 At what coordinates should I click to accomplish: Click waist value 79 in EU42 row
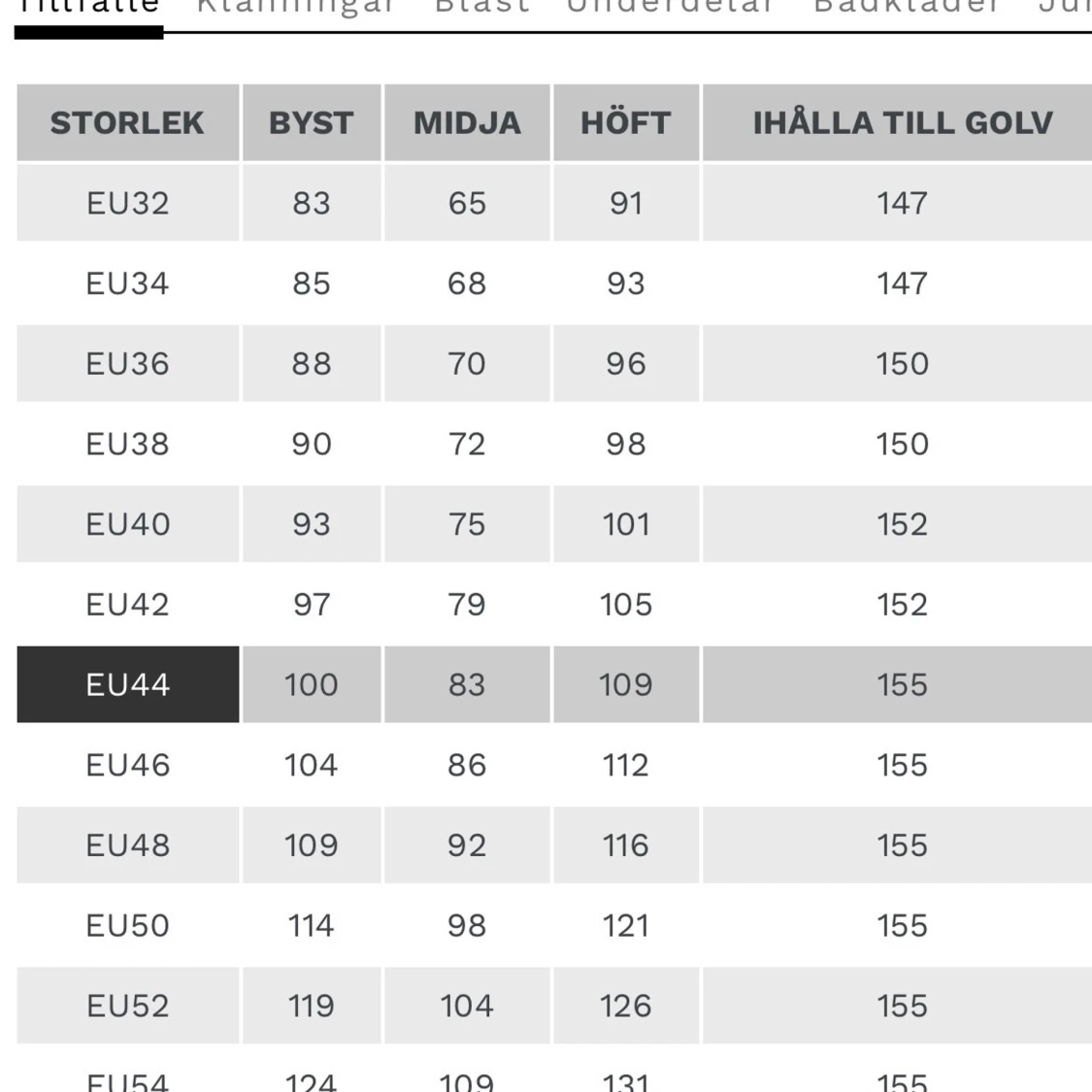[x=467, y=605]
